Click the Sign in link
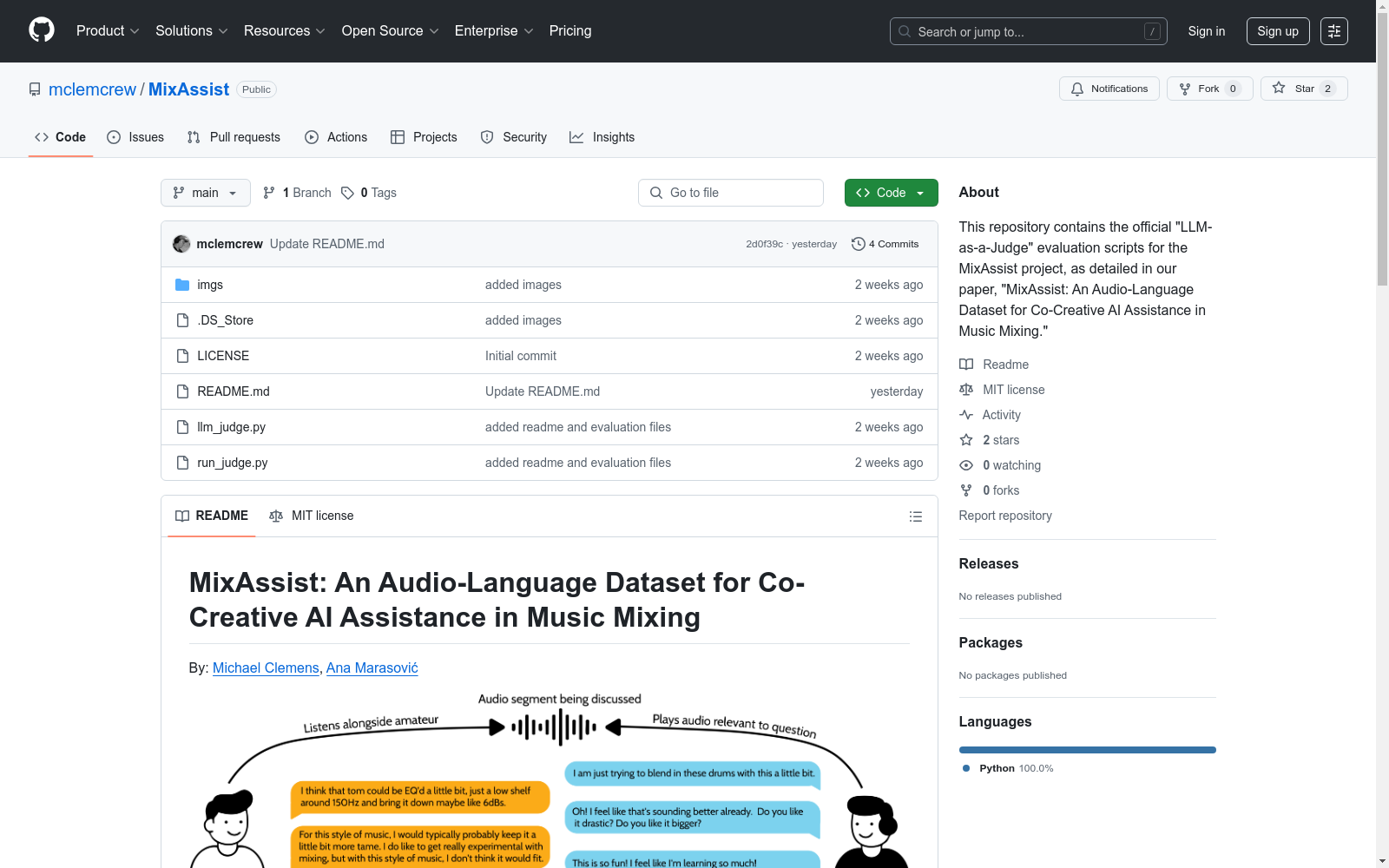This screenshot has width=1389, height=868. click(x=1207, y=31)
